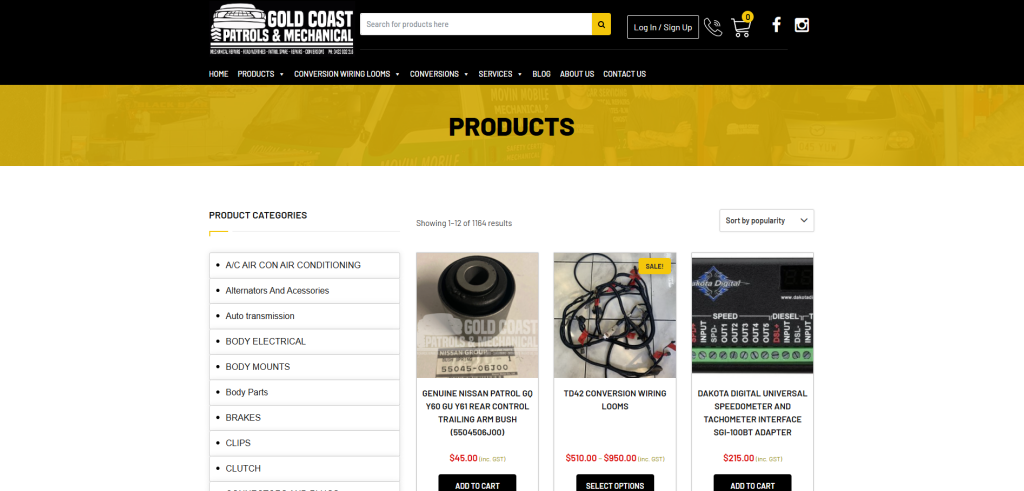1024x491 pixels.
Task: Click the product search input field
Action: click(x=476, y=24)
